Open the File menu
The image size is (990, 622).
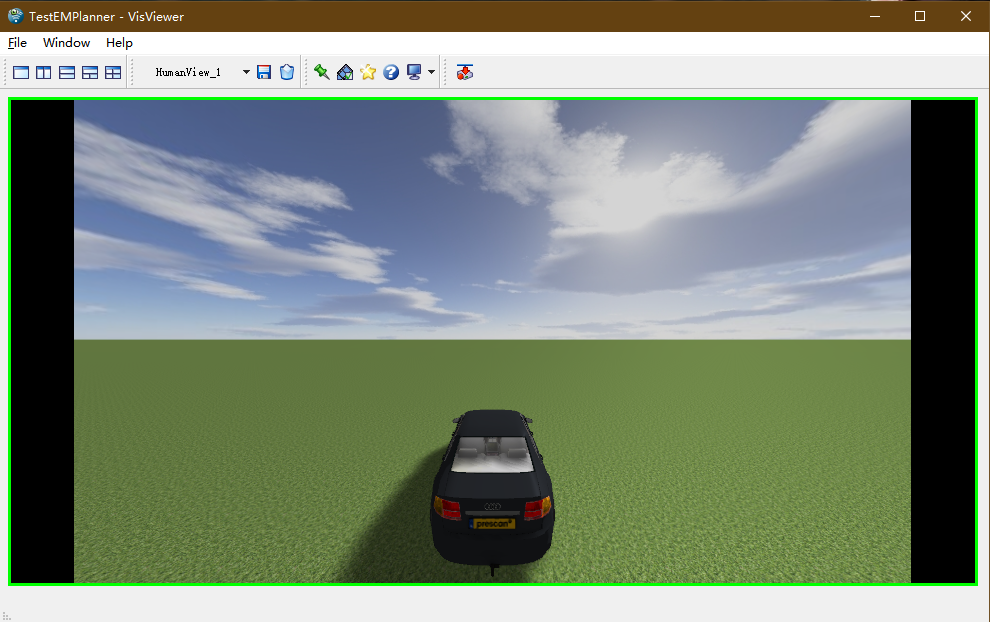tap(17, 42)
